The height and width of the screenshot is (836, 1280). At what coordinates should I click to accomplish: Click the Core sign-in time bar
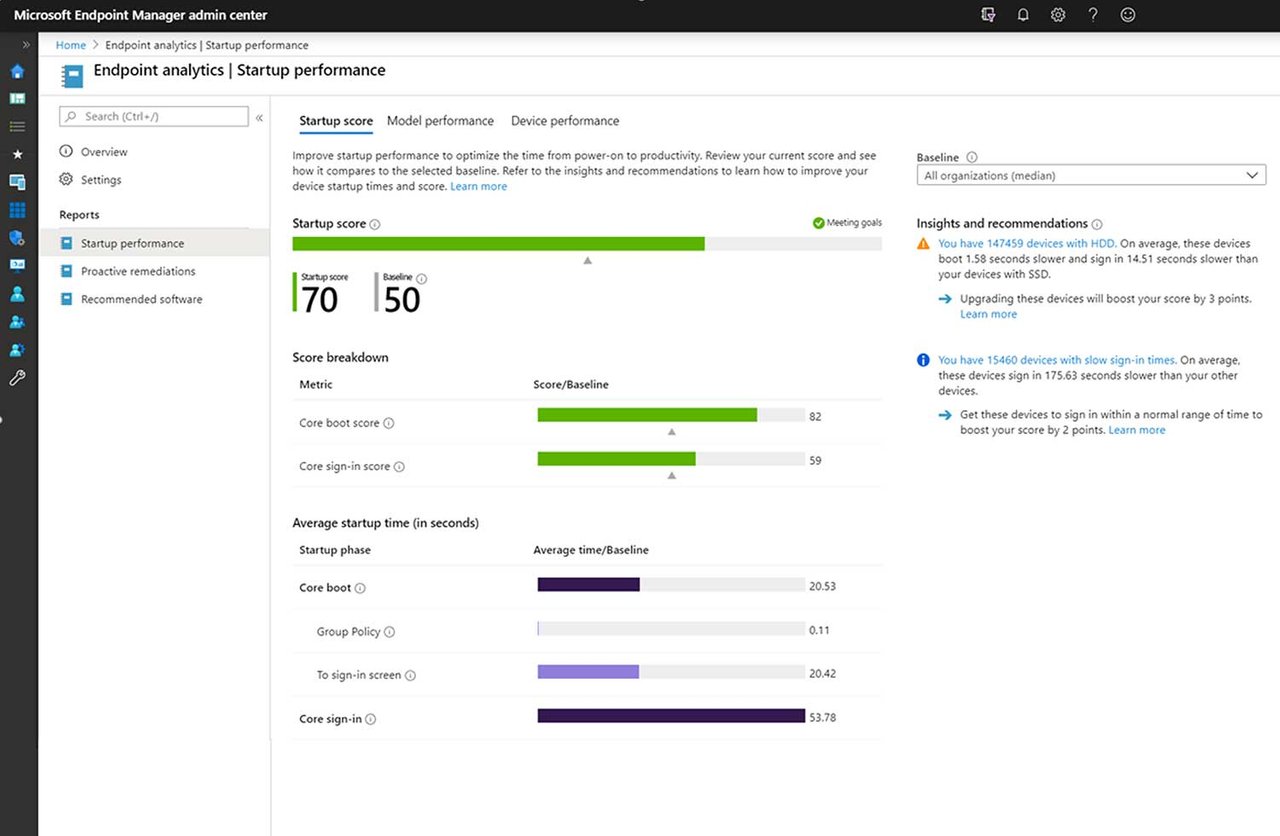click(x=671, y=716)
